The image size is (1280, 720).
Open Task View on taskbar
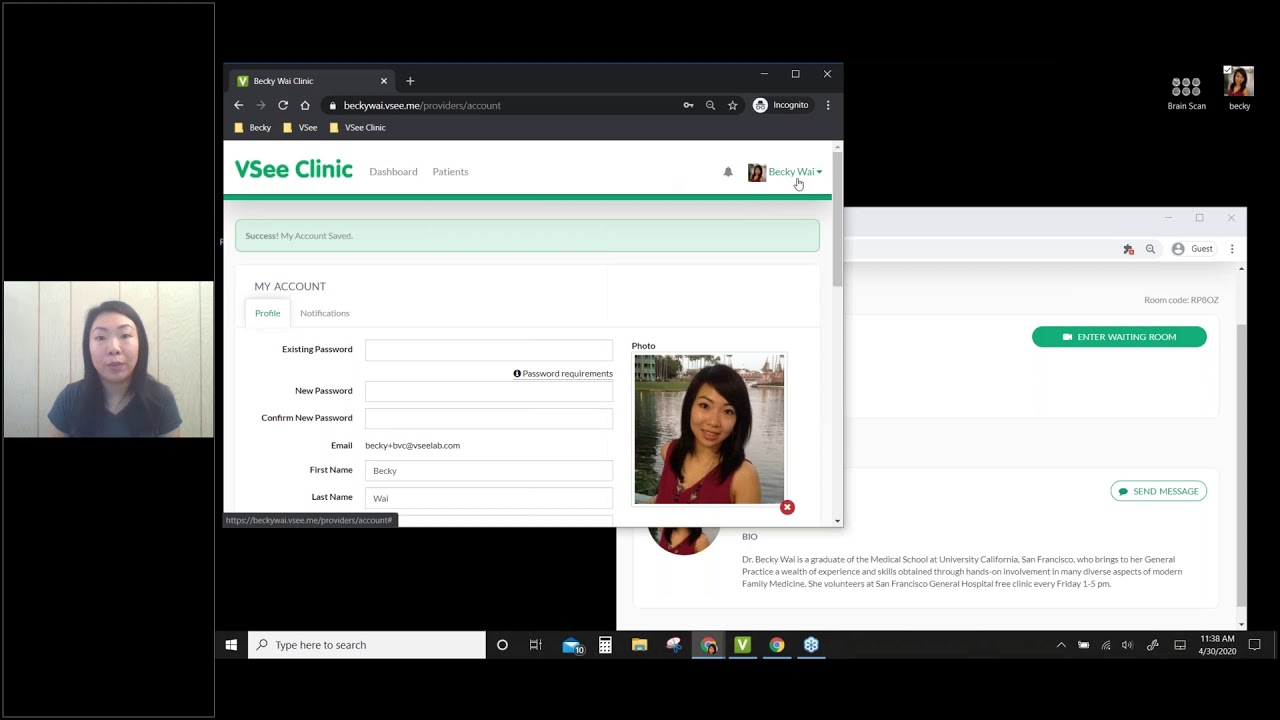click(x=536, y=645)
